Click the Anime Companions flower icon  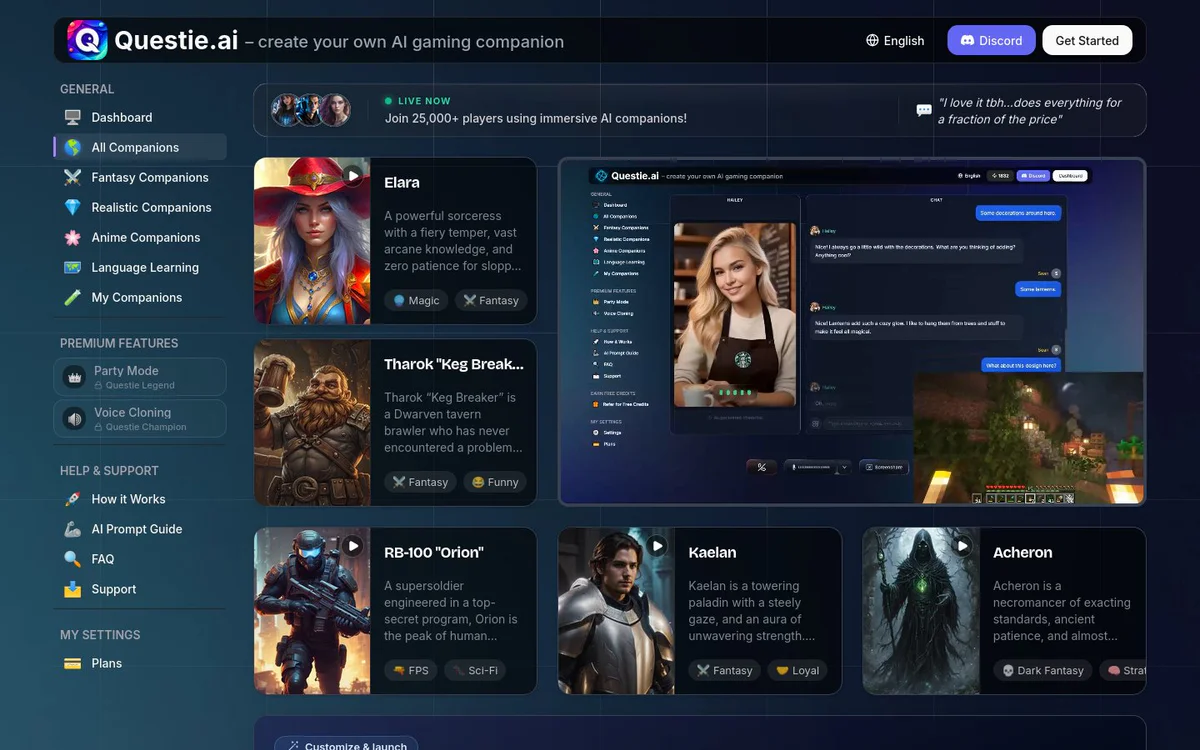click(73, 237)
